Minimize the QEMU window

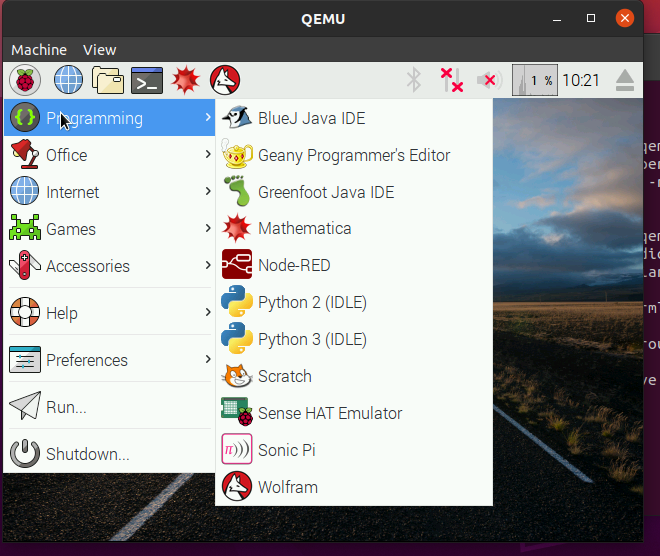[x=557, y=19]
